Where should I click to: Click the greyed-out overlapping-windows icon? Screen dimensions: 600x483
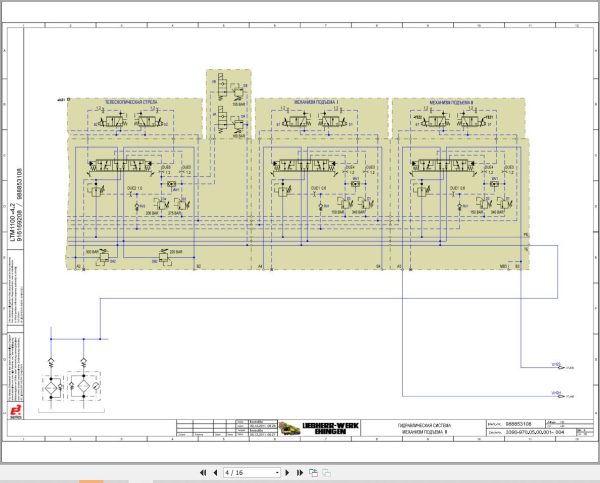(x=326, y=473)
